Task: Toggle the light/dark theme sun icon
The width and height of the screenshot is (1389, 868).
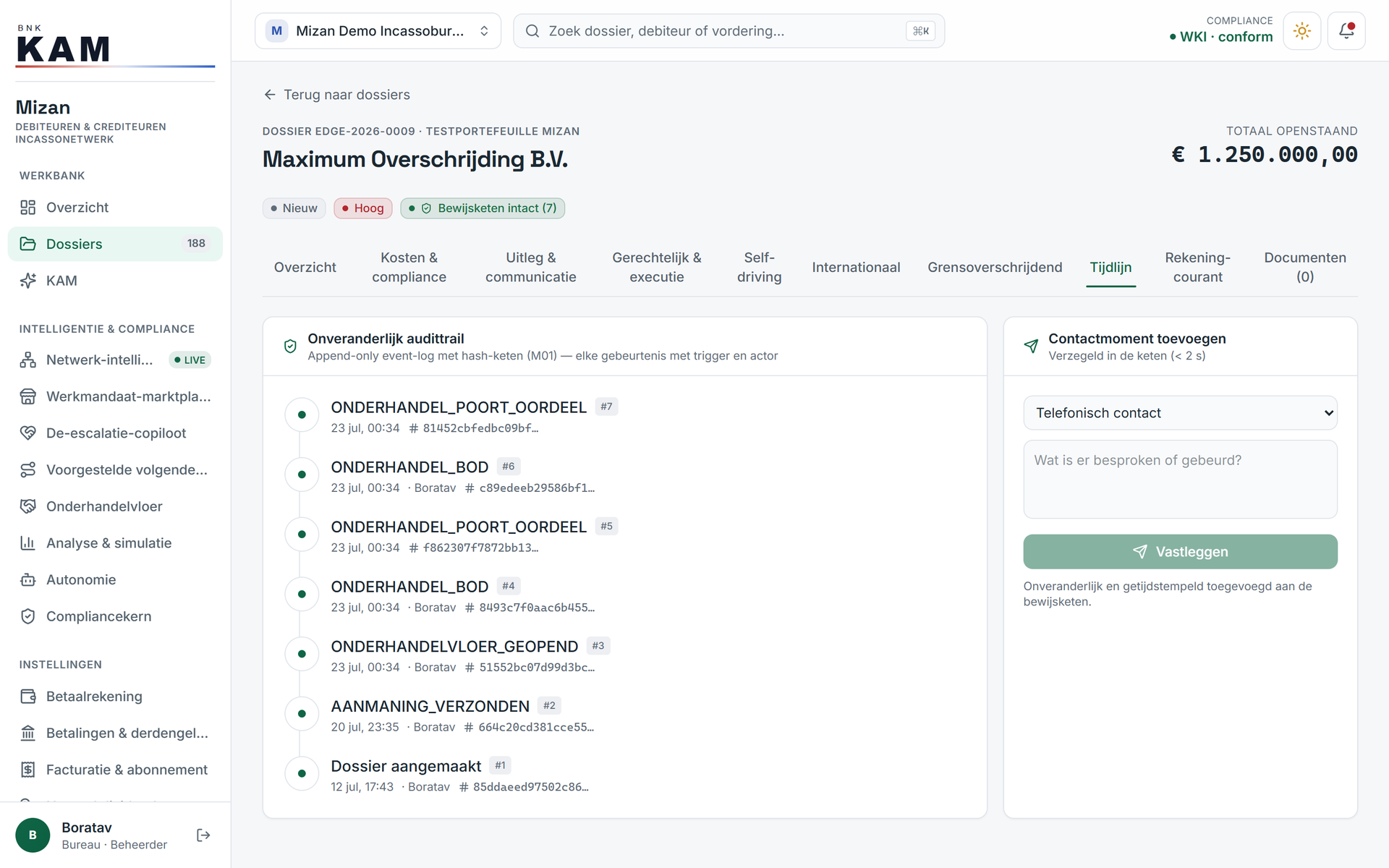Action: coord(1301,31)
